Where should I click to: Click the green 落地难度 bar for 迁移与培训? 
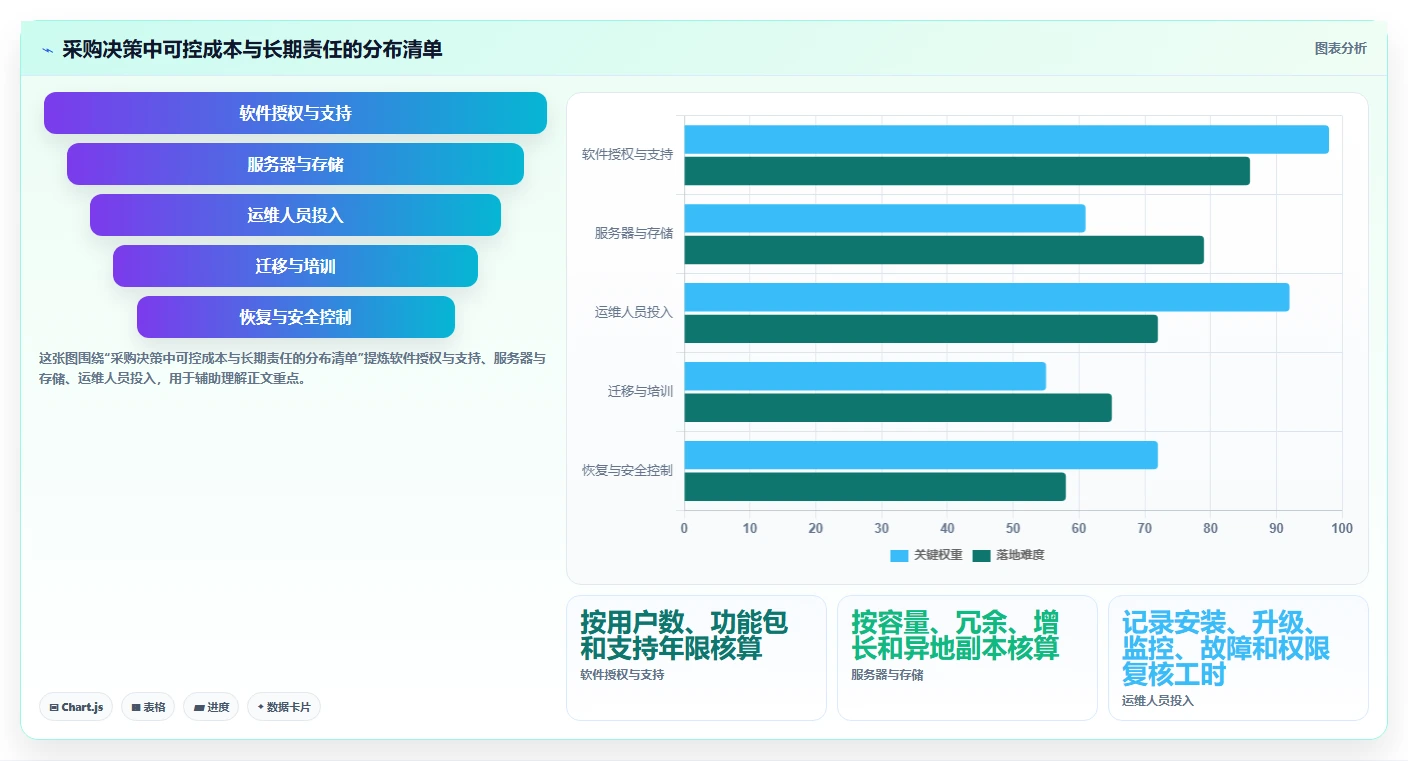pyautogui.click(x=898, y=408)
